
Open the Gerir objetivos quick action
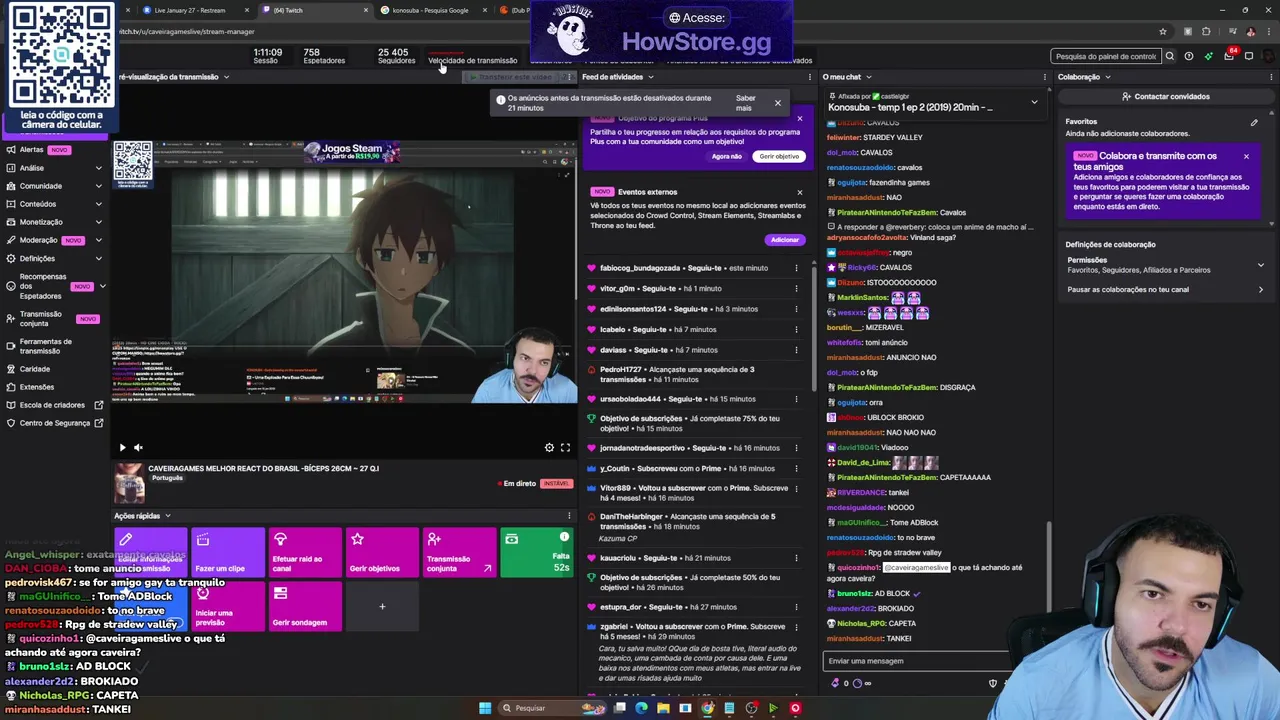point(382,552)
